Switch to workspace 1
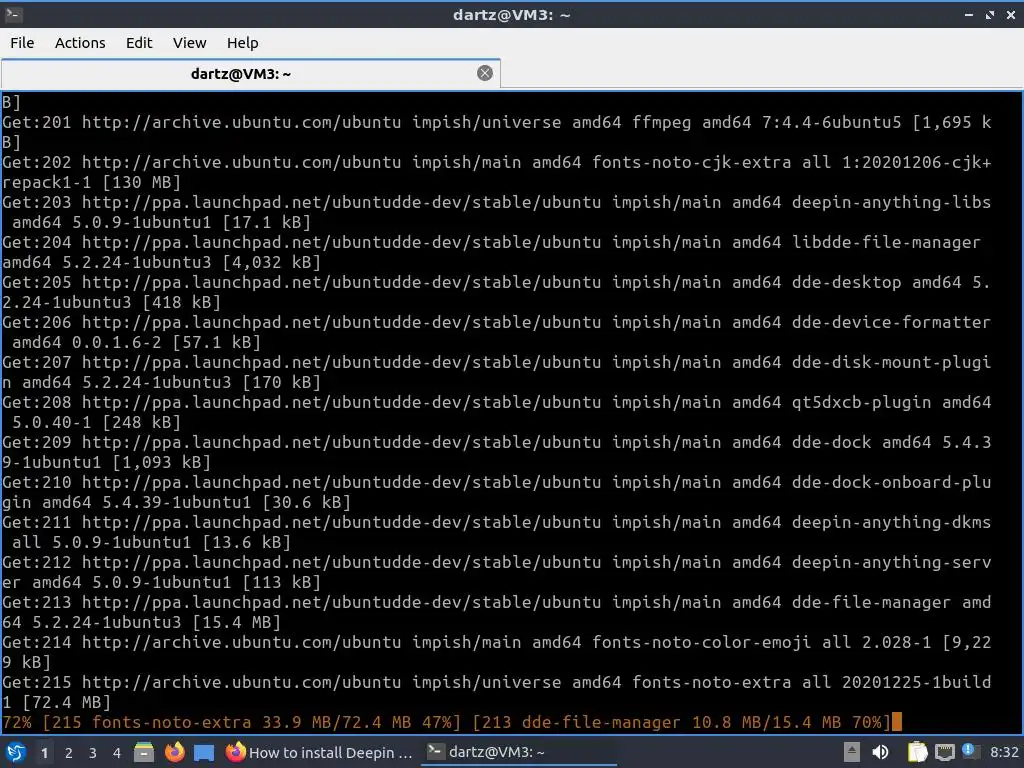This screenshot has height=768, width=1024. [x=44, y=753]
